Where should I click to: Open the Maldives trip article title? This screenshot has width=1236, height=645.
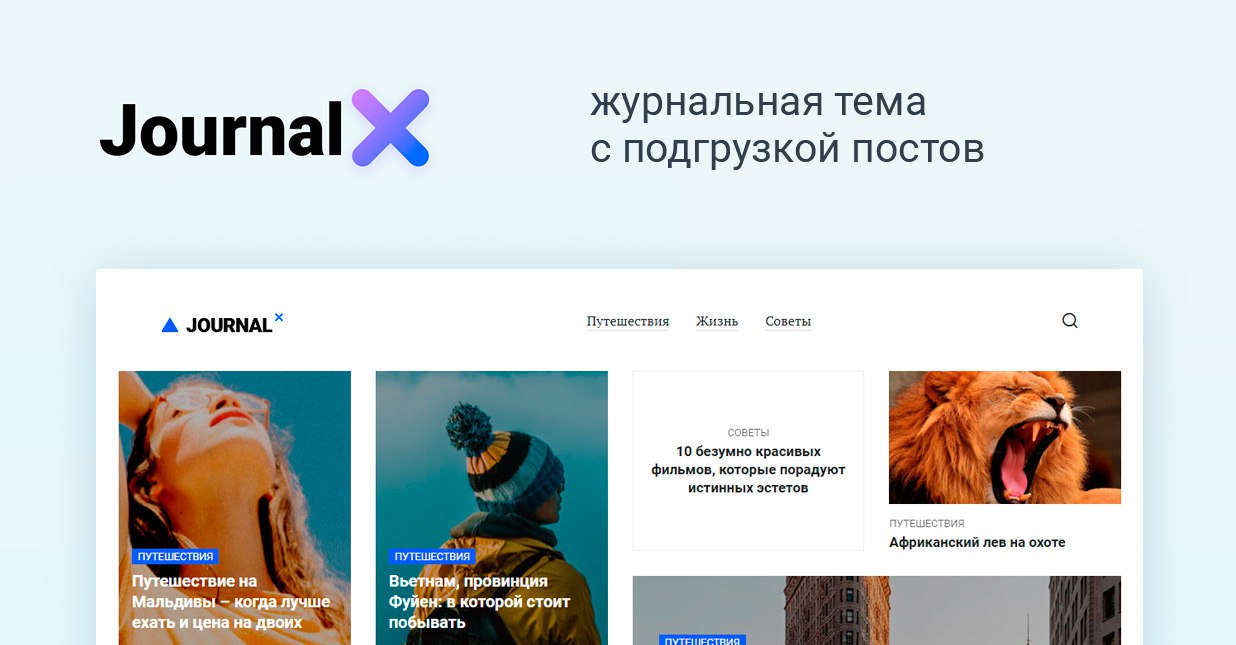(231, 601)
